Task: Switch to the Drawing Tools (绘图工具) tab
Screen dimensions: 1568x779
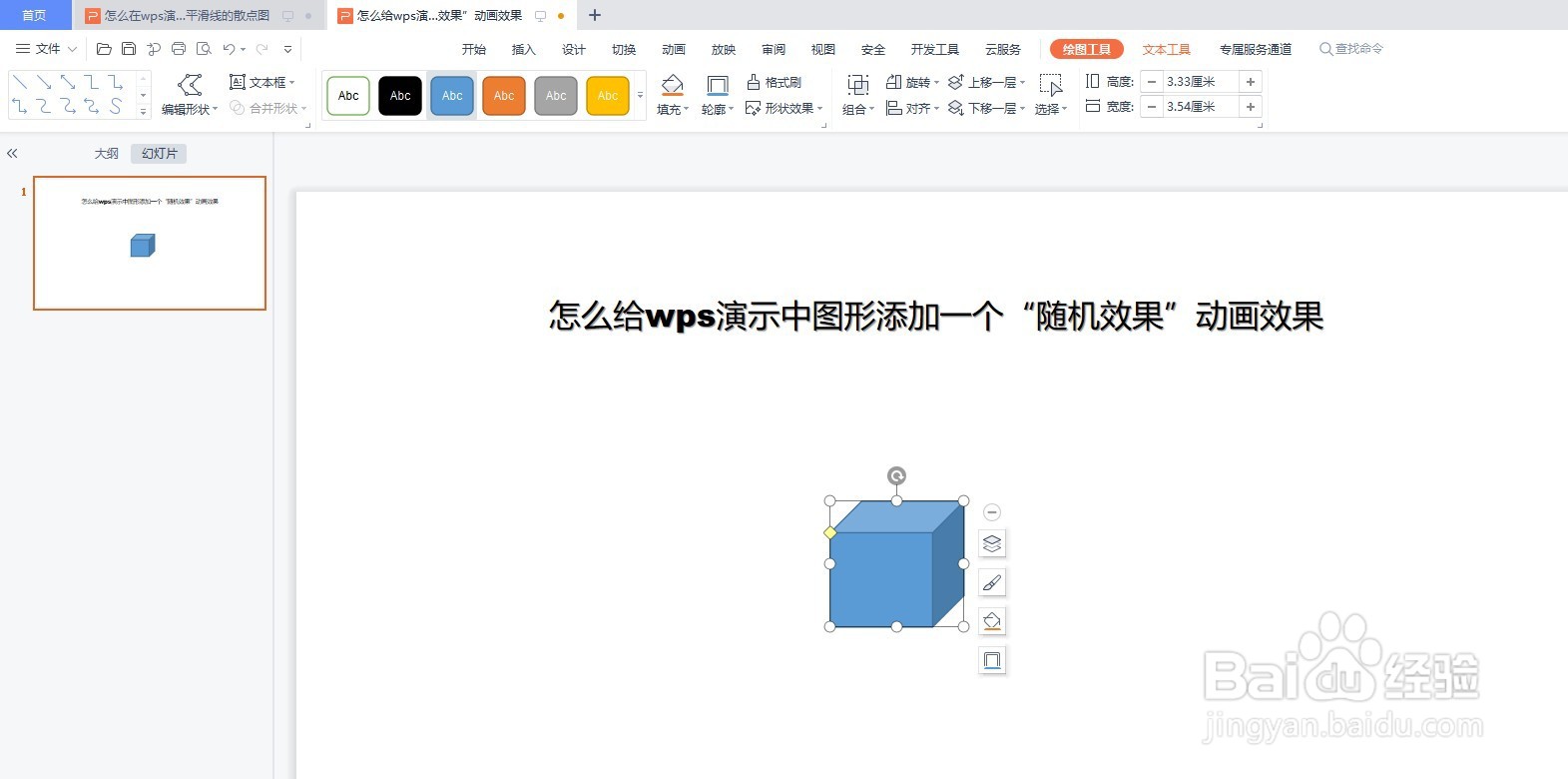Action: [x=1087, y=49]
